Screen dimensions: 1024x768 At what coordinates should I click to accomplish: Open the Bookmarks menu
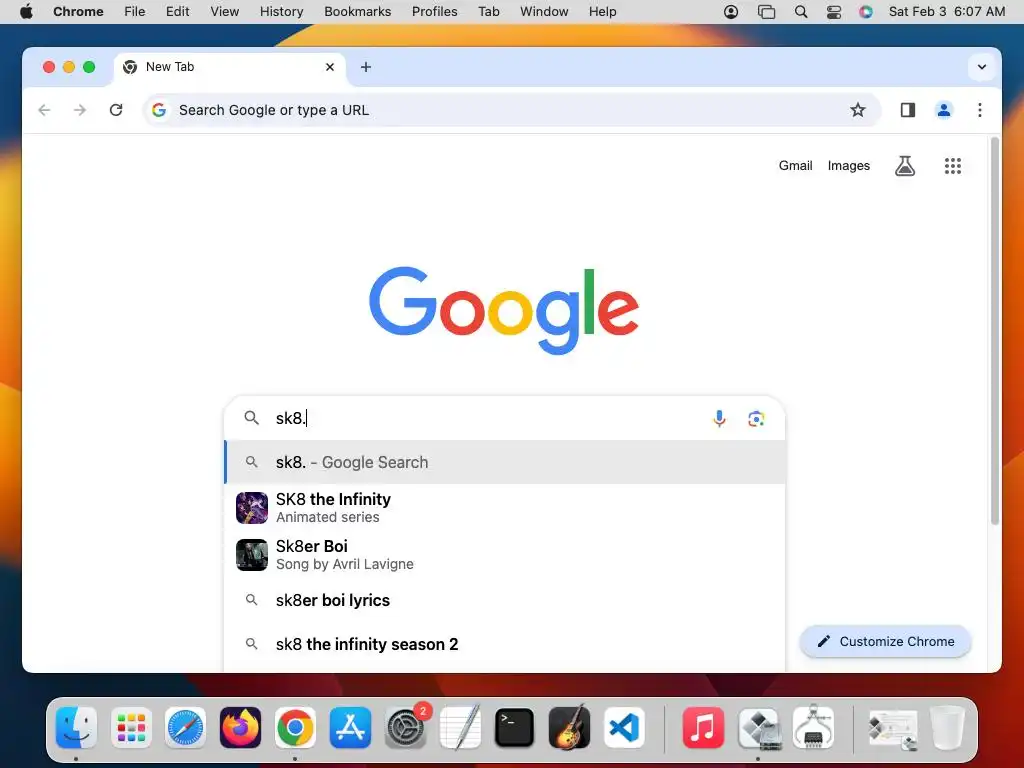click(357, 12)
